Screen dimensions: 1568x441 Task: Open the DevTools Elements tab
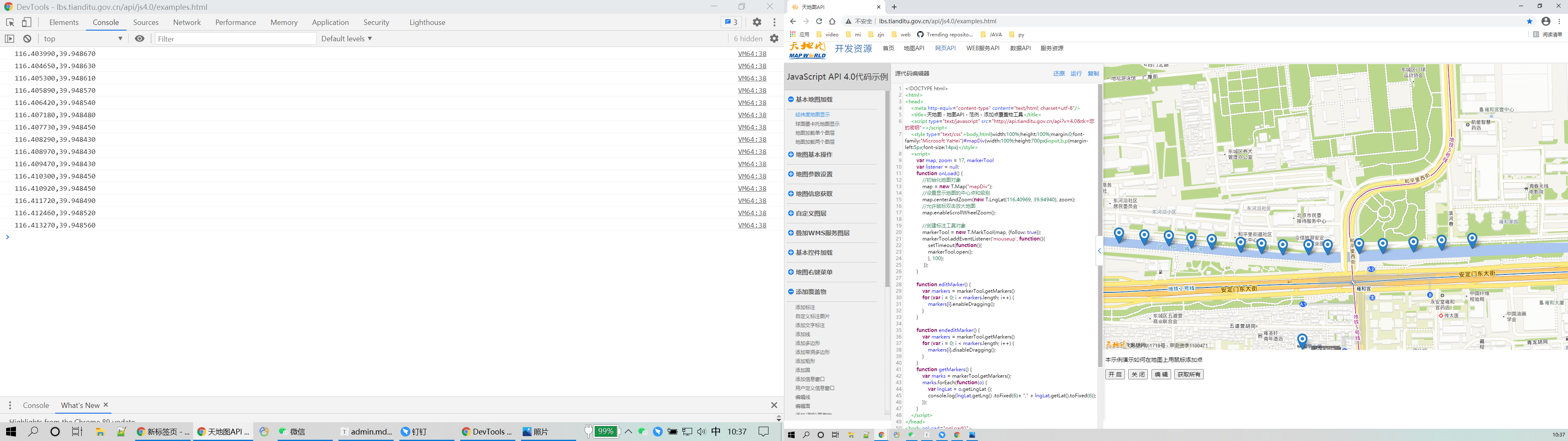click(64, 22)
